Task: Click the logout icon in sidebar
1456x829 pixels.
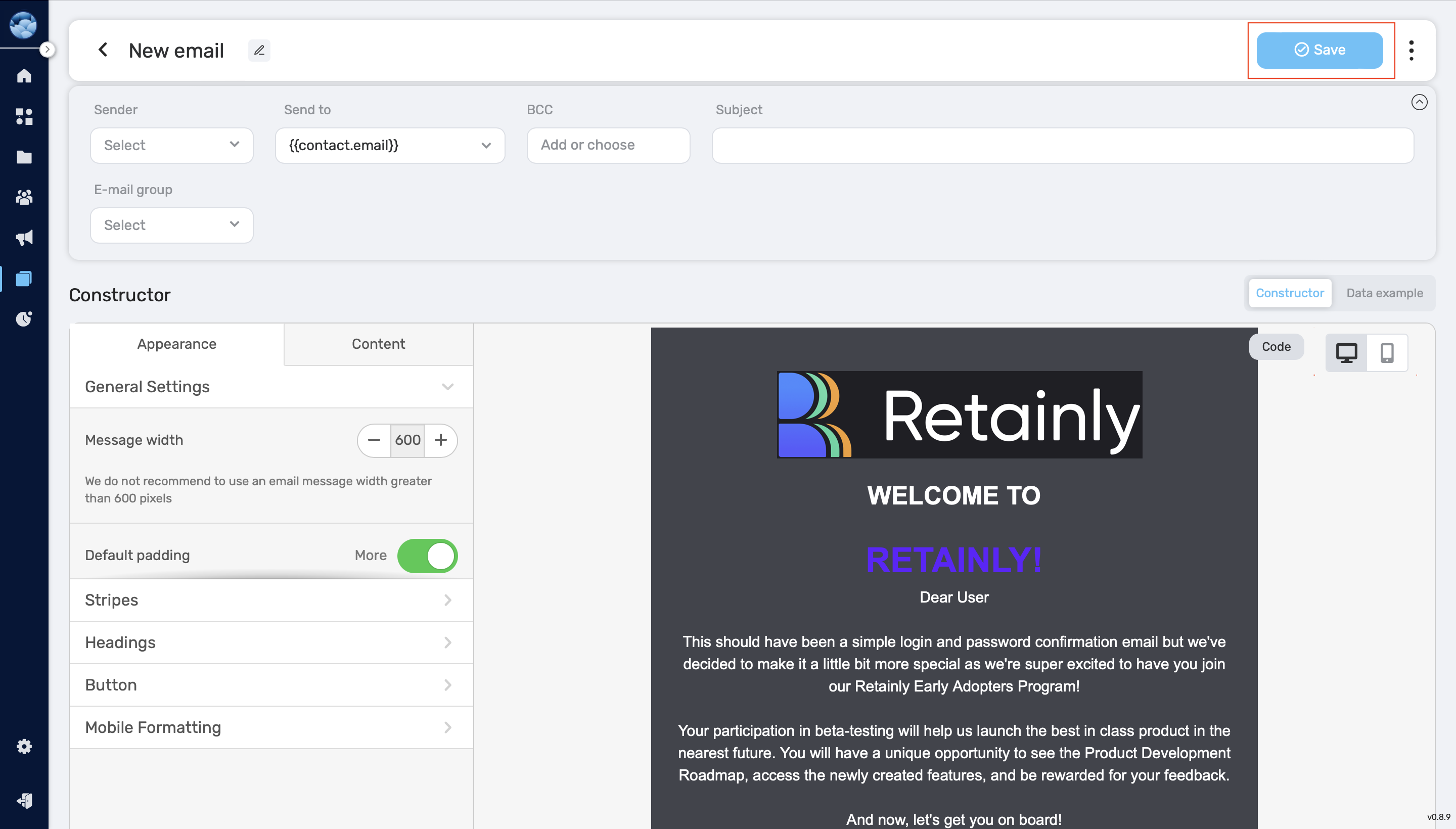Action: (x=24, y=801)
